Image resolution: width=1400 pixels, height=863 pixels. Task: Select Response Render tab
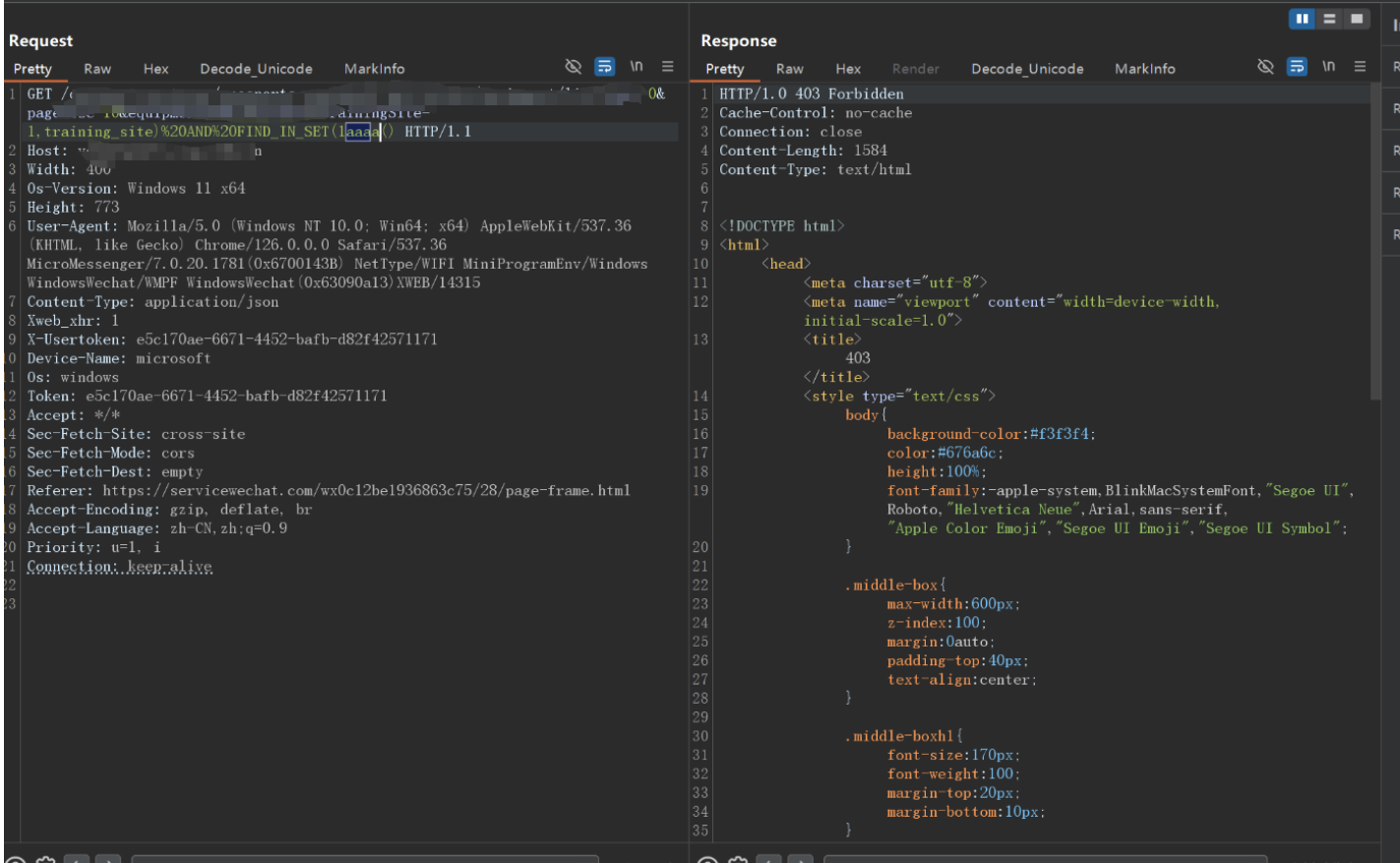coord(915,69)
